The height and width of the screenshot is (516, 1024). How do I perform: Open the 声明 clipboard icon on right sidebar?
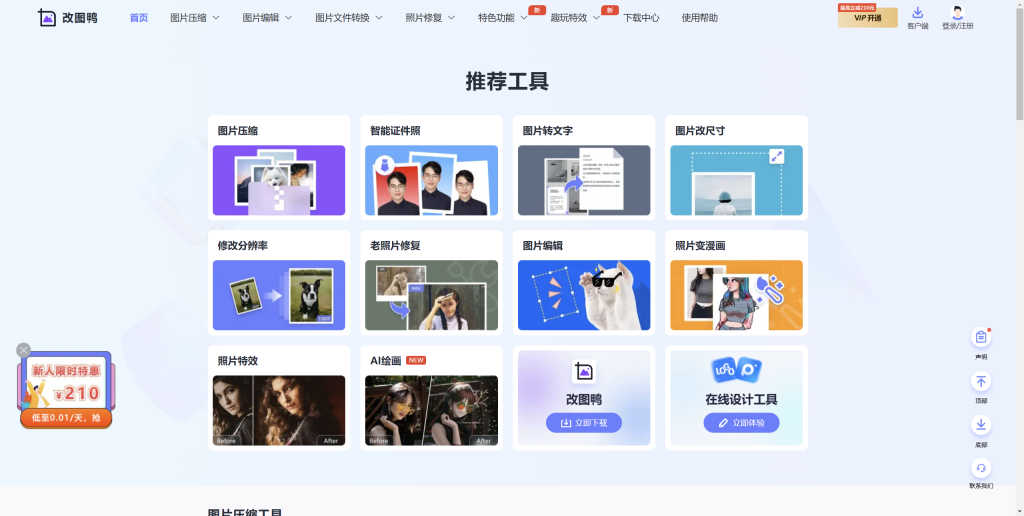coord(980,337)
